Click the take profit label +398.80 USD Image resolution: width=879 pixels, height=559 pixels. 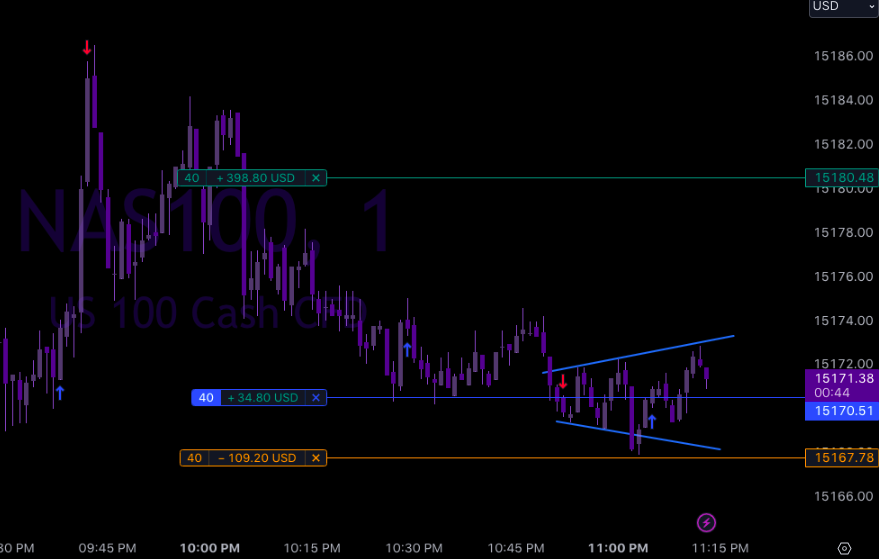[x=256, y=178]
